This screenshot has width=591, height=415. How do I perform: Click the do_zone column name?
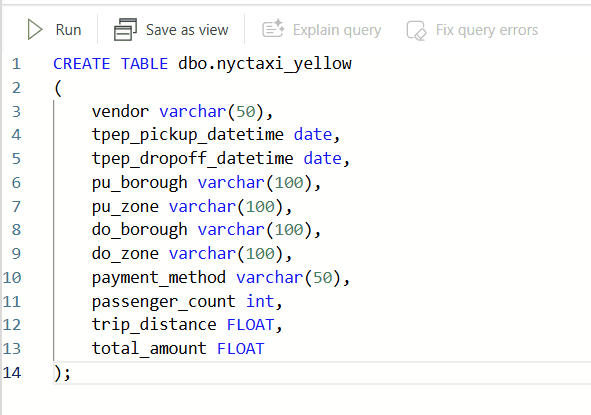(x=125, y=254)
